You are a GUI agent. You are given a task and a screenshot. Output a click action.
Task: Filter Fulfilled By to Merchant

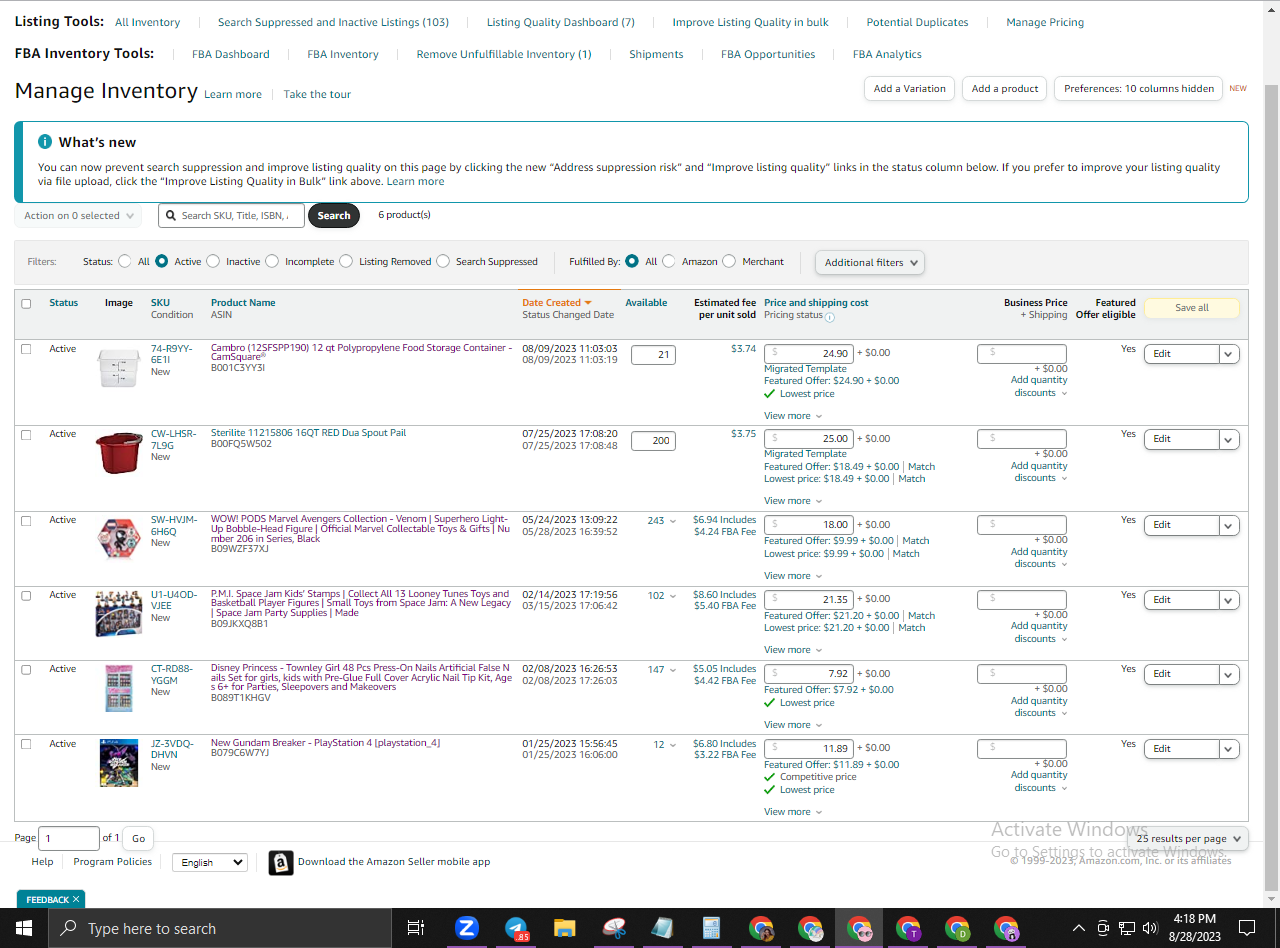pos(729,262)
